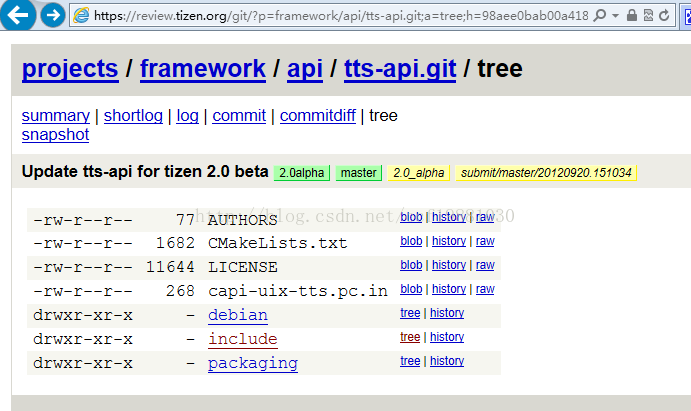The height and width of the screenshot is (411, 691).
Task: Open the framework breadcrumb link
Action: [x=203, y=69]
